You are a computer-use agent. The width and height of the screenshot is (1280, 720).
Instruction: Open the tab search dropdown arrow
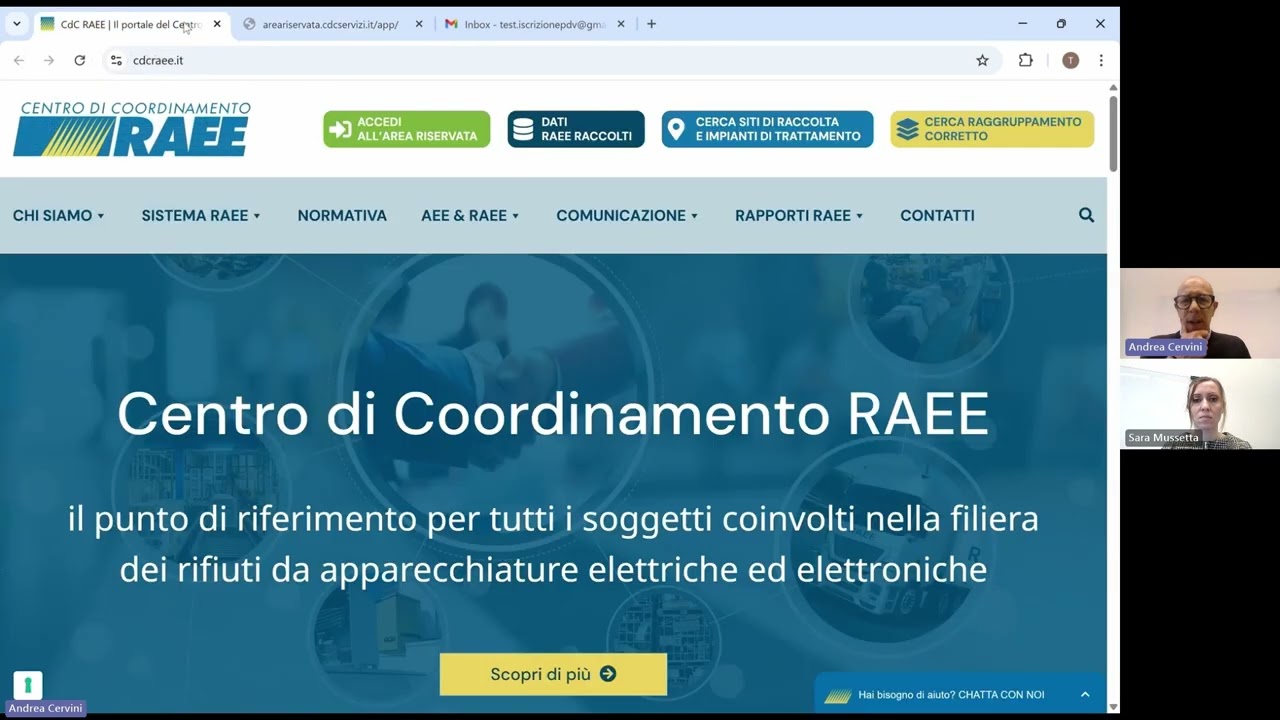tap(16, 24)
